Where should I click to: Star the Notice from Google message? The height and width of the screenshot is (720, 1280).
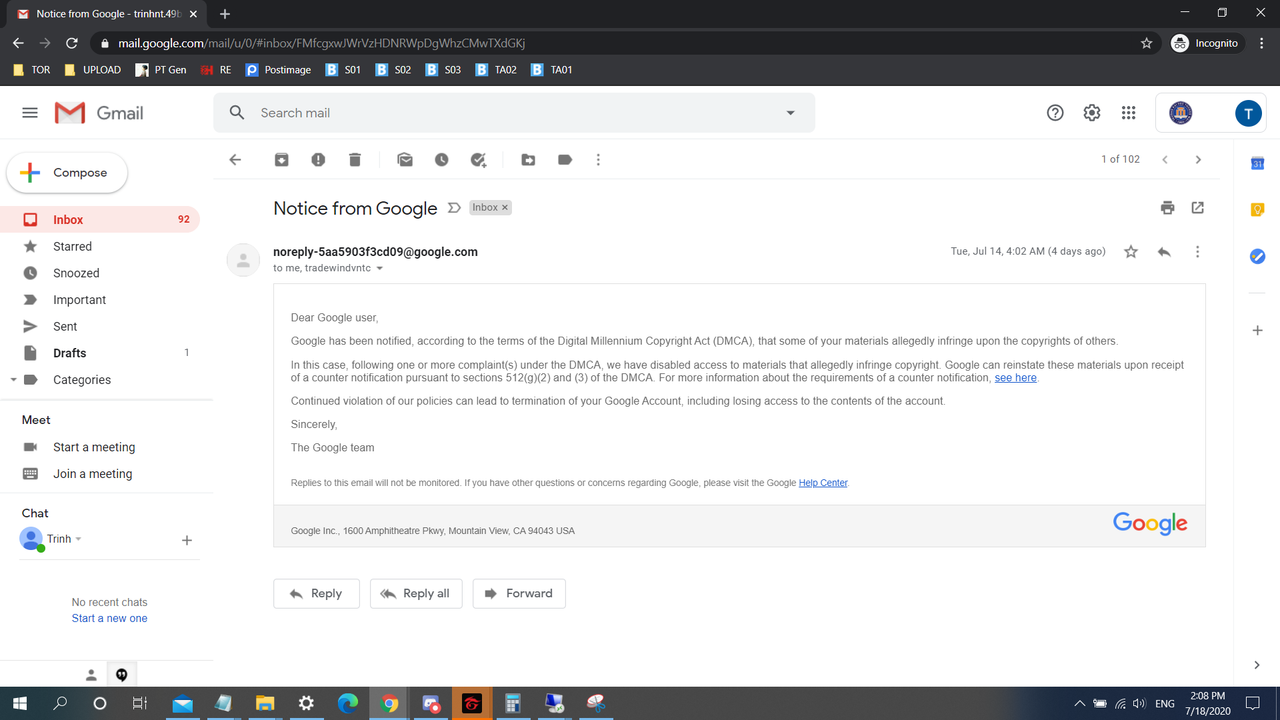[1131, 252]
